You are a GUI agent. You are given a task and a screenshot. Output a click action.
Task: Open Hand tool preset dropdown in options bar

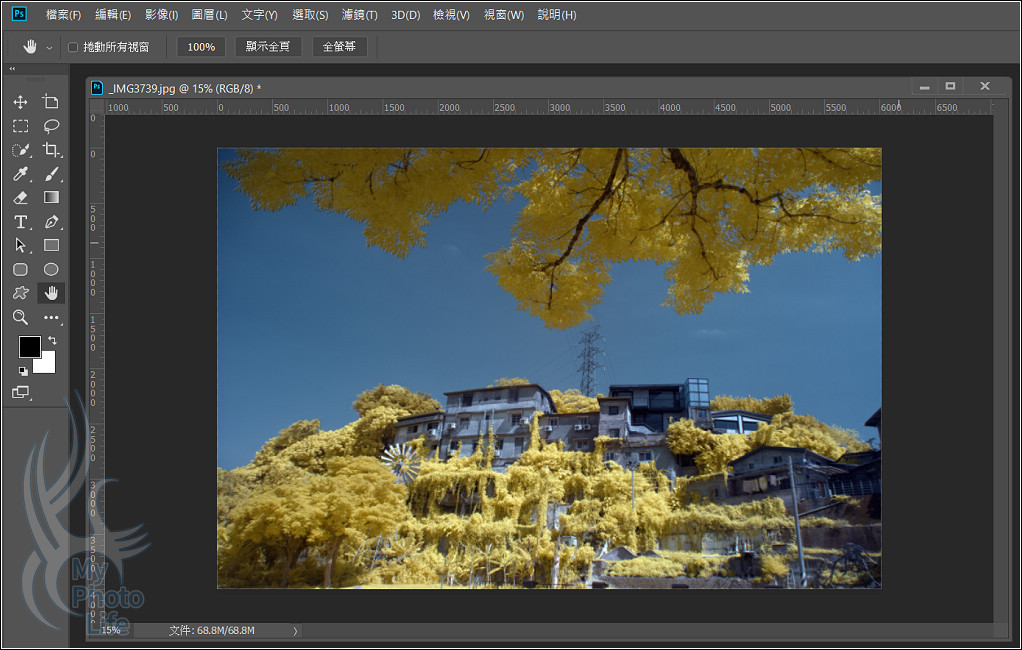click(x=49, y=48)
